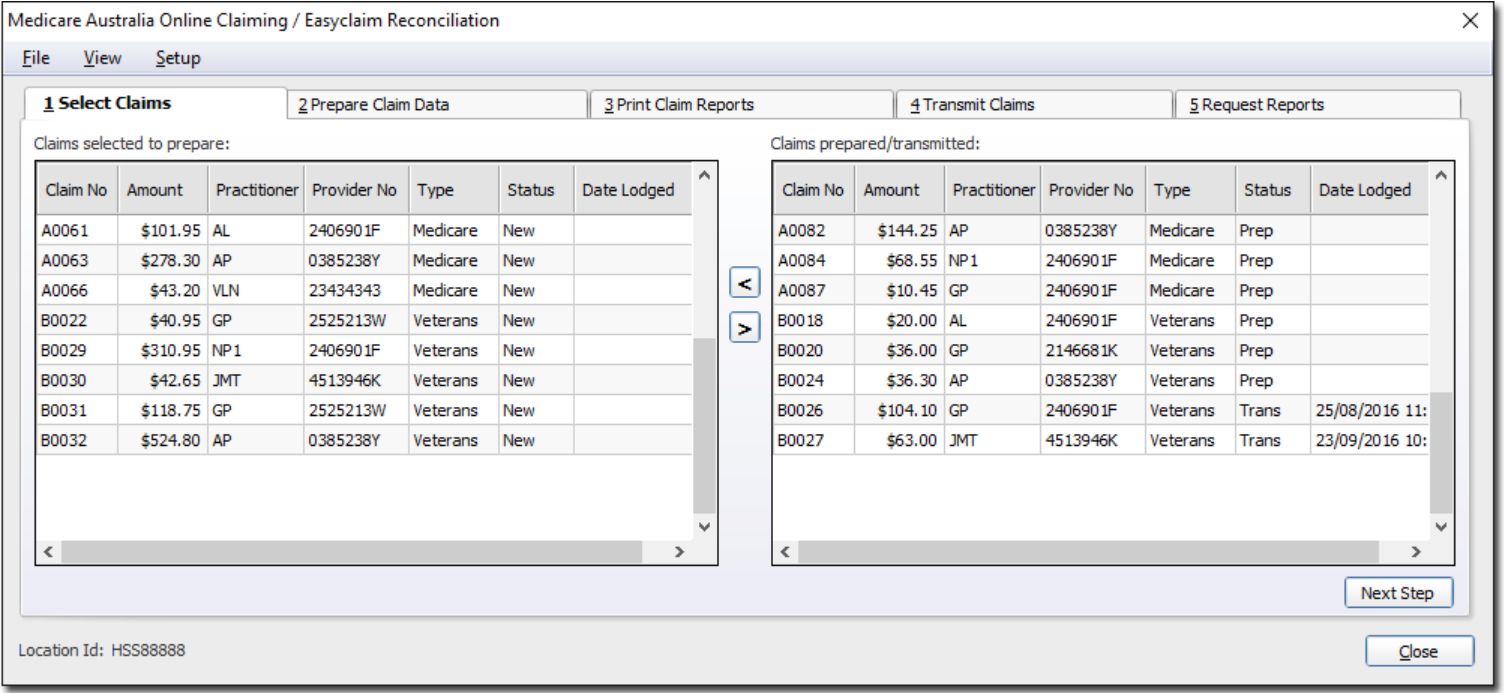Sort prepared list by Claim No header

814,190
